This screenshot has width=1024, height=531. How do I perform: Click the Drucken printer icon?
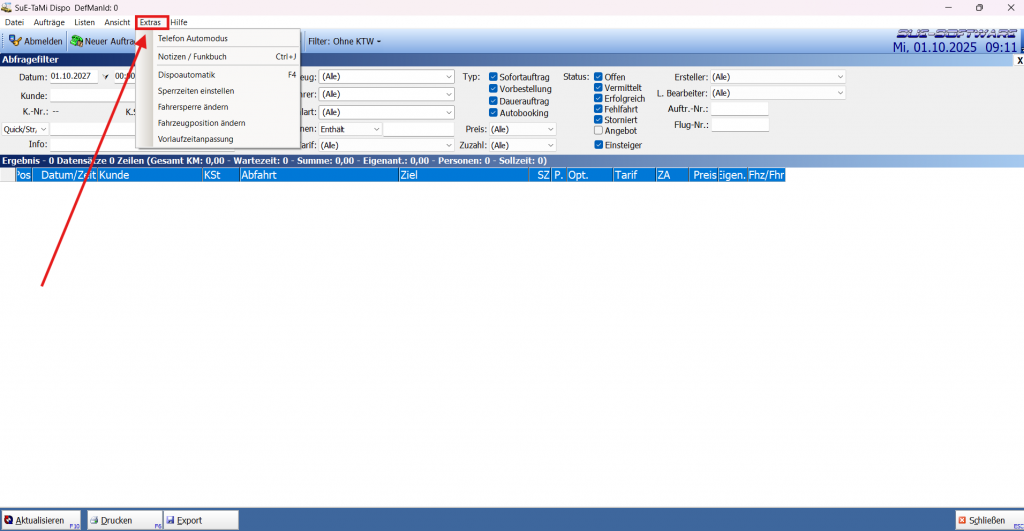[x=95, y=520]
